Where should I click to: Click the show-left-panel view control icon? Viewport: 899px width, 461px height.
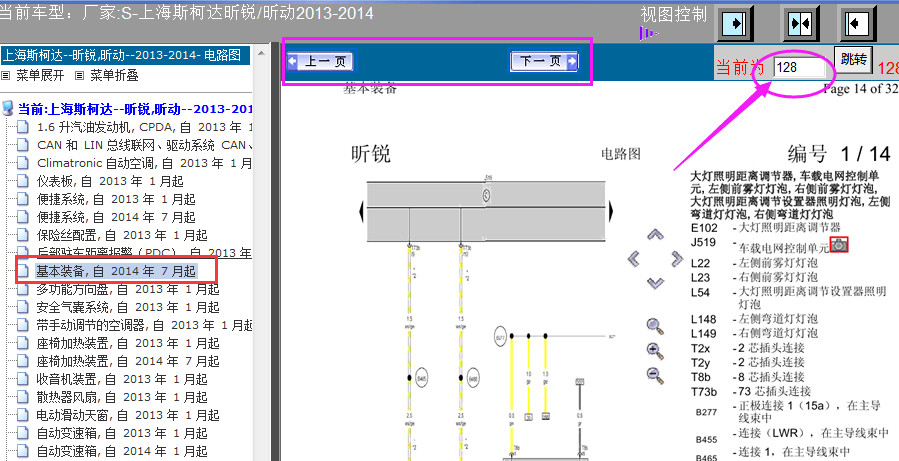point(858,24)
